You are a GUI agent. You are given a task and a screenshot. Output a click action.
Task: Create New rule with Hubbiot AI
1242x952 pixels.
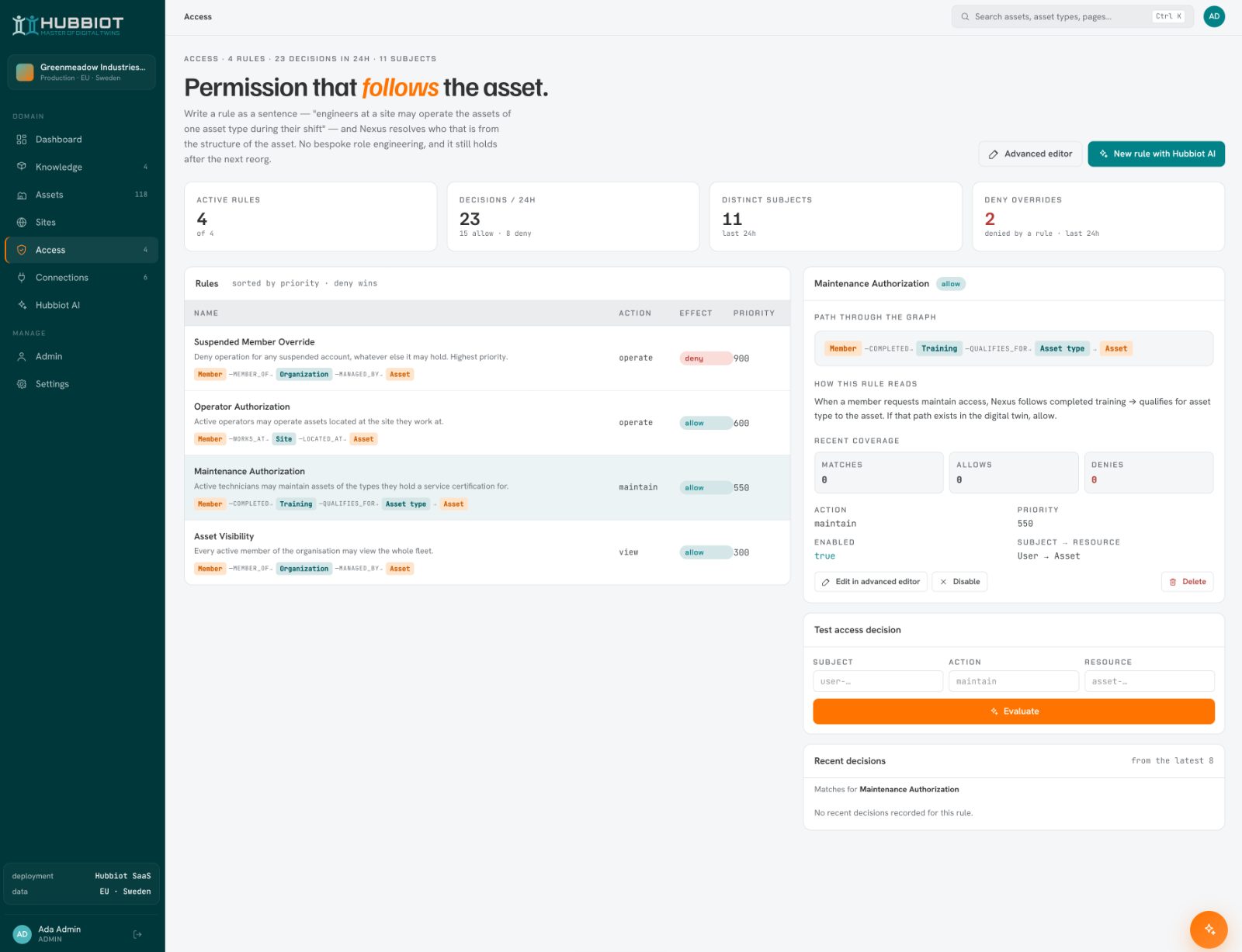point(1157,154)
